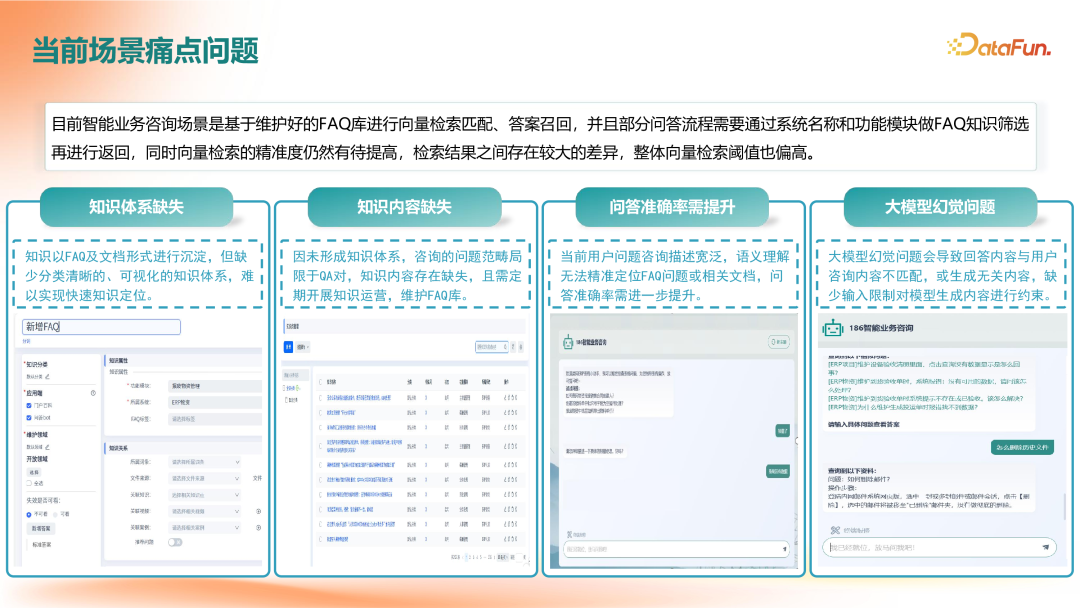This screenshot has height=608, width=1080.
Task: Click the FAQ标签 input field
Action: coord(215,419)
